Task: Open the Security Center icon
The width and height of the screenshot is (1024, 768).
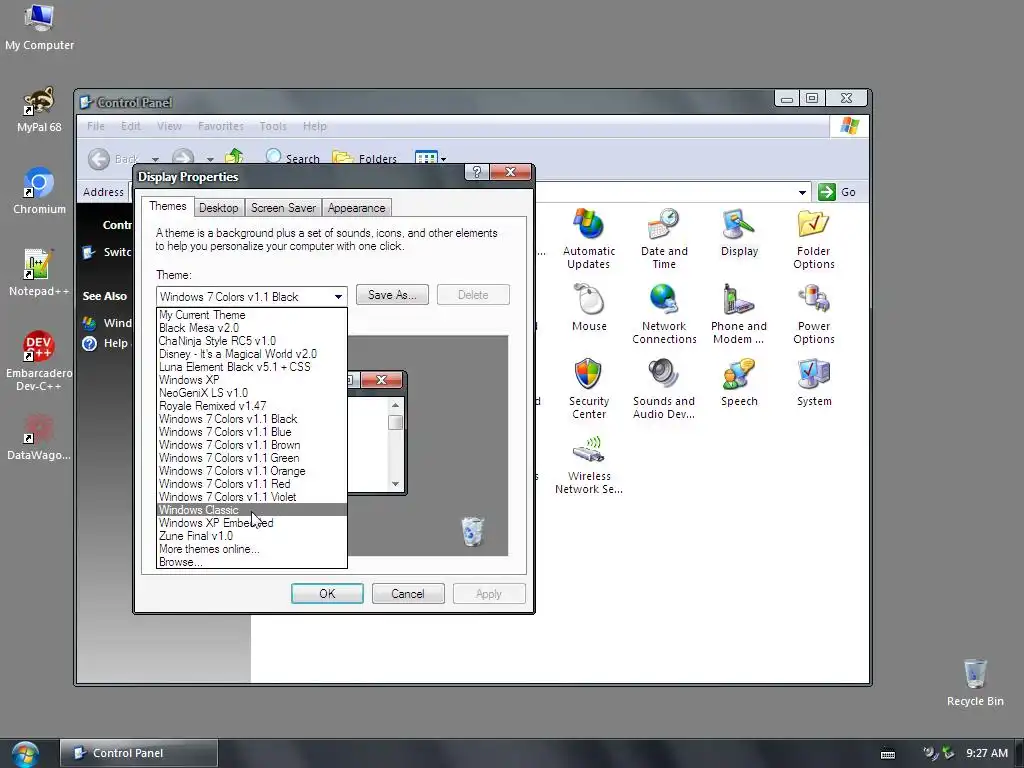Action: (x=588, y=389)
